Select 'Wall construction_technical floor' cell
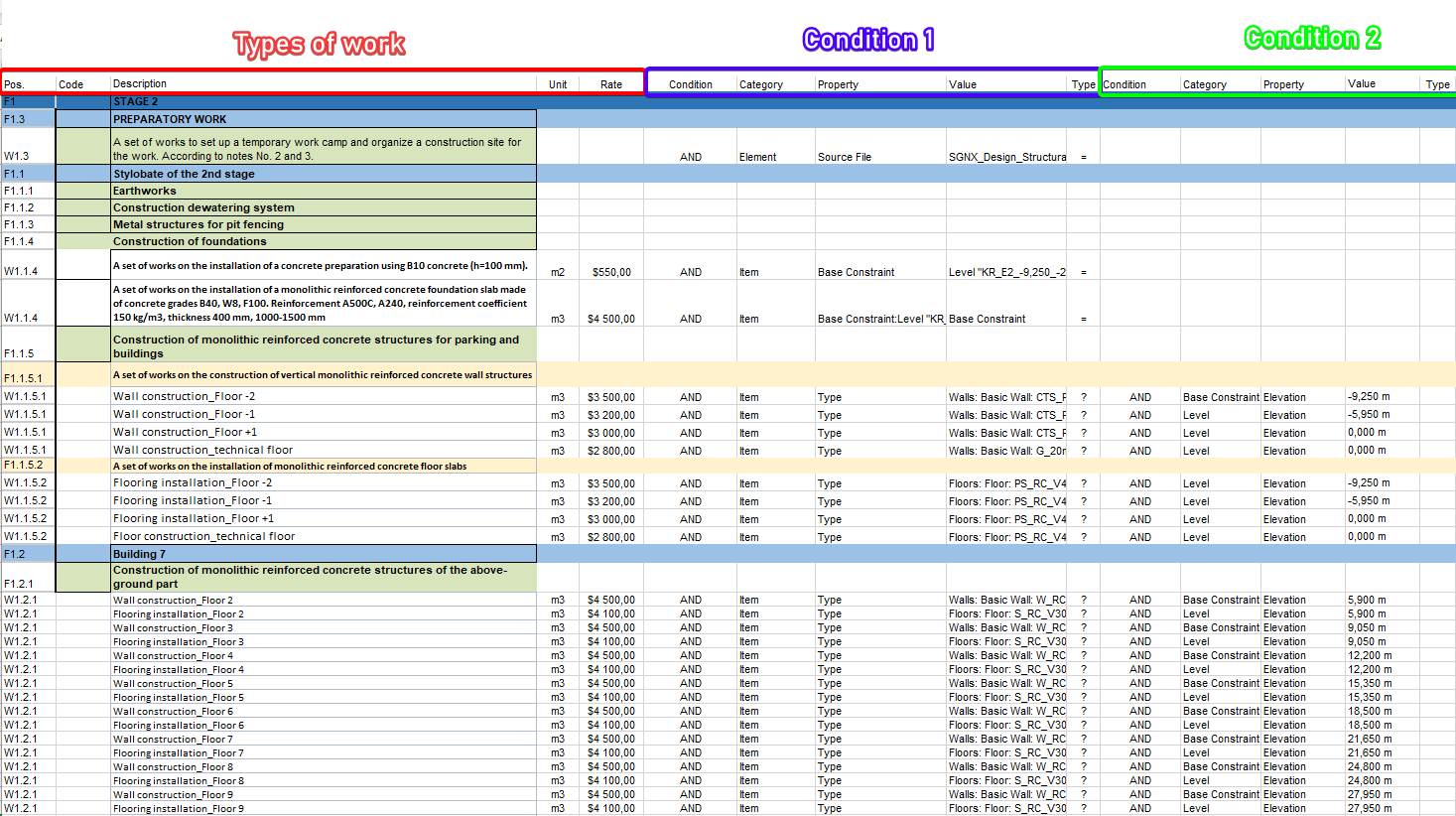 coord(323,450)
